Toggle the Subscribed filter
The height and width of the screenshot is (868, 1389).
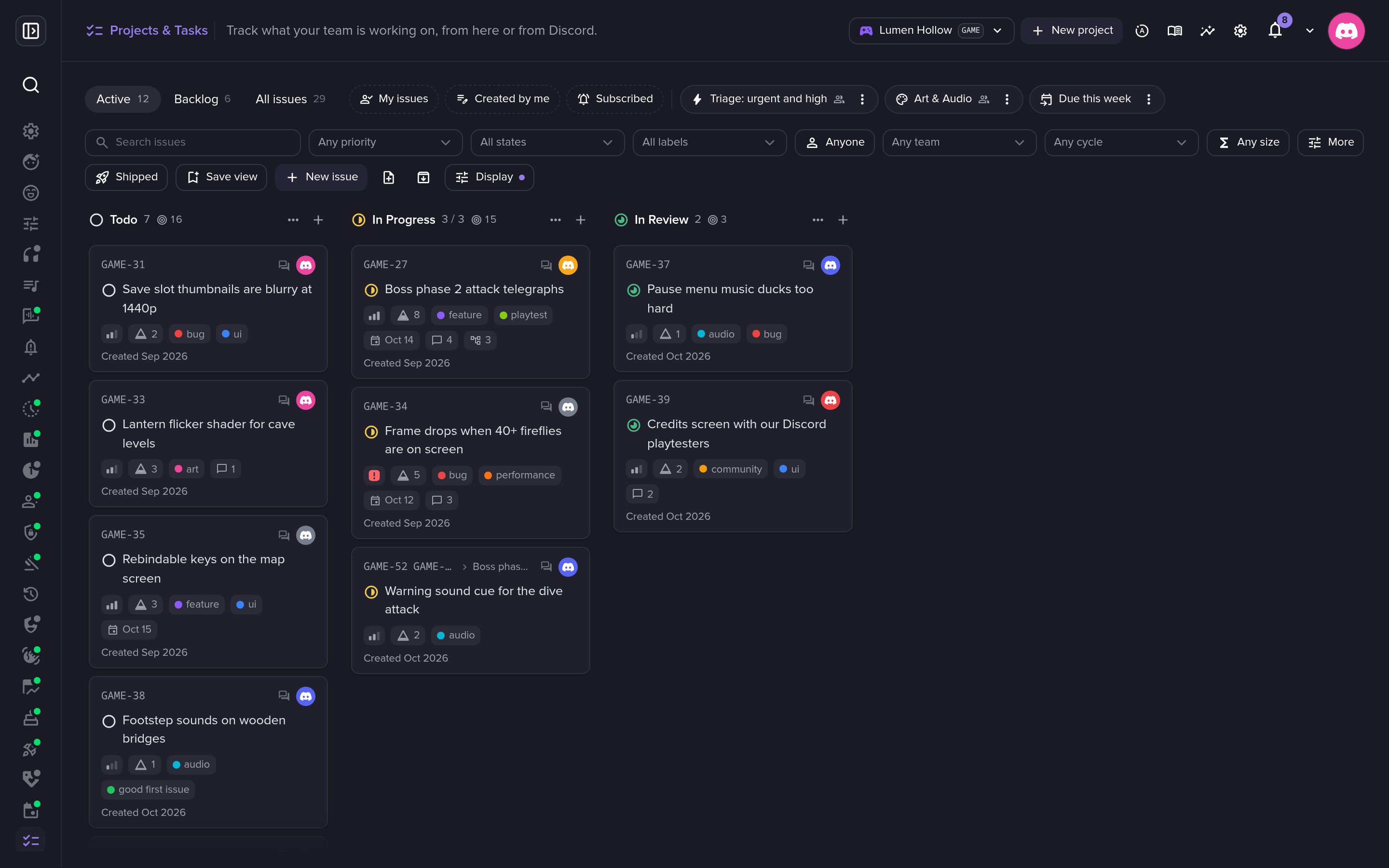tap(615, 99)
